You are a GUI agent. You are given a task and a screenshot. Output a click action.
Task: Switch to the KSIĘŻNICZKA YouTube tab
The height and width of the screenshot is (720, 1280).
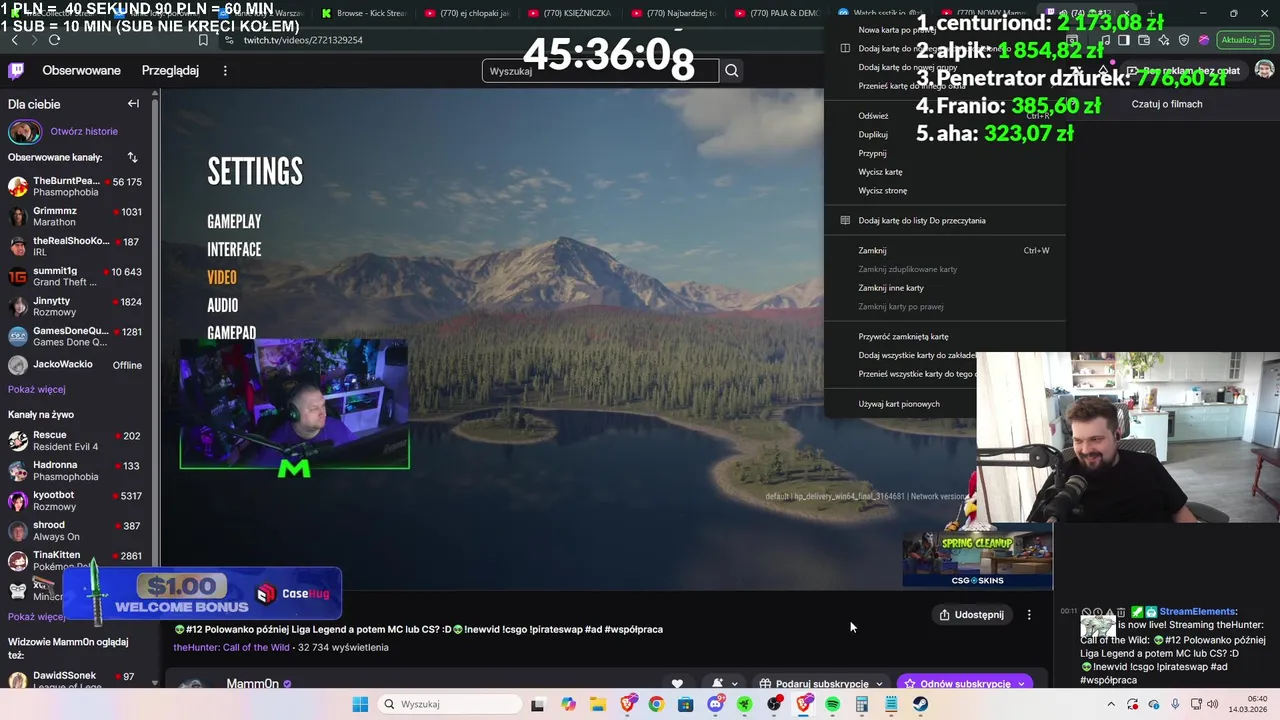tap(570, 14)
